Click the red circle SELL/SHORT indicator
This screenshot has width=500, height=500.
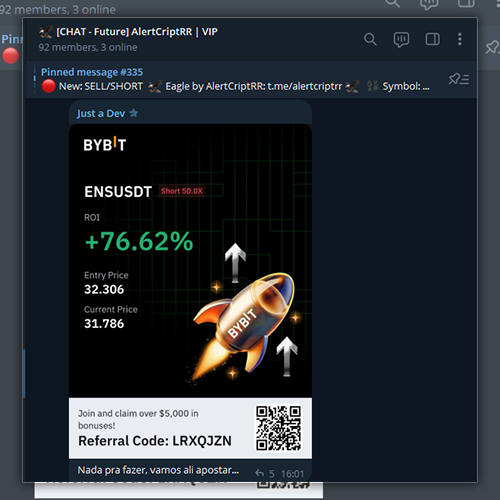pos(48,86)
